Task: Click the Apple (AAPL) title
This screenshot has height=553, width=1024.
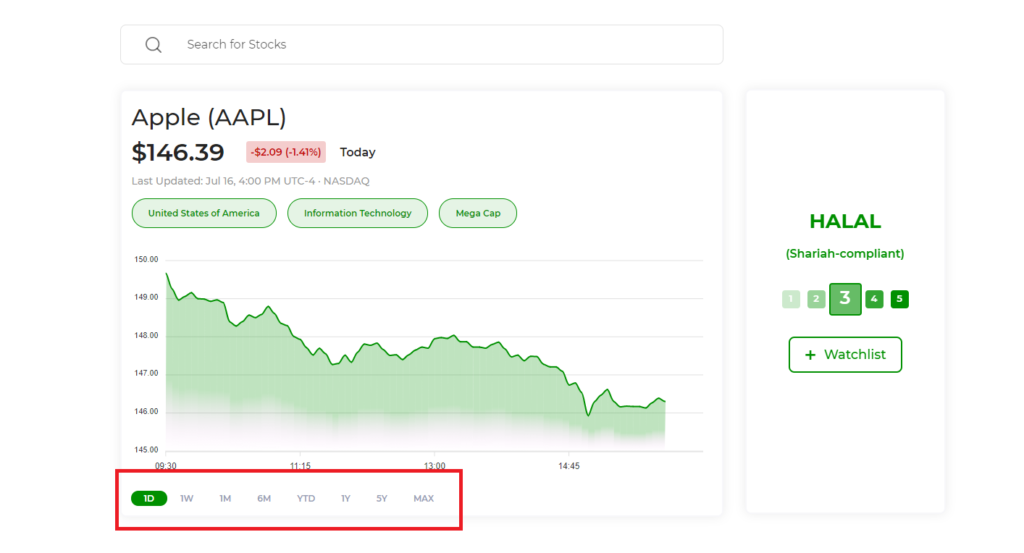Action: [x=209, y=118]
